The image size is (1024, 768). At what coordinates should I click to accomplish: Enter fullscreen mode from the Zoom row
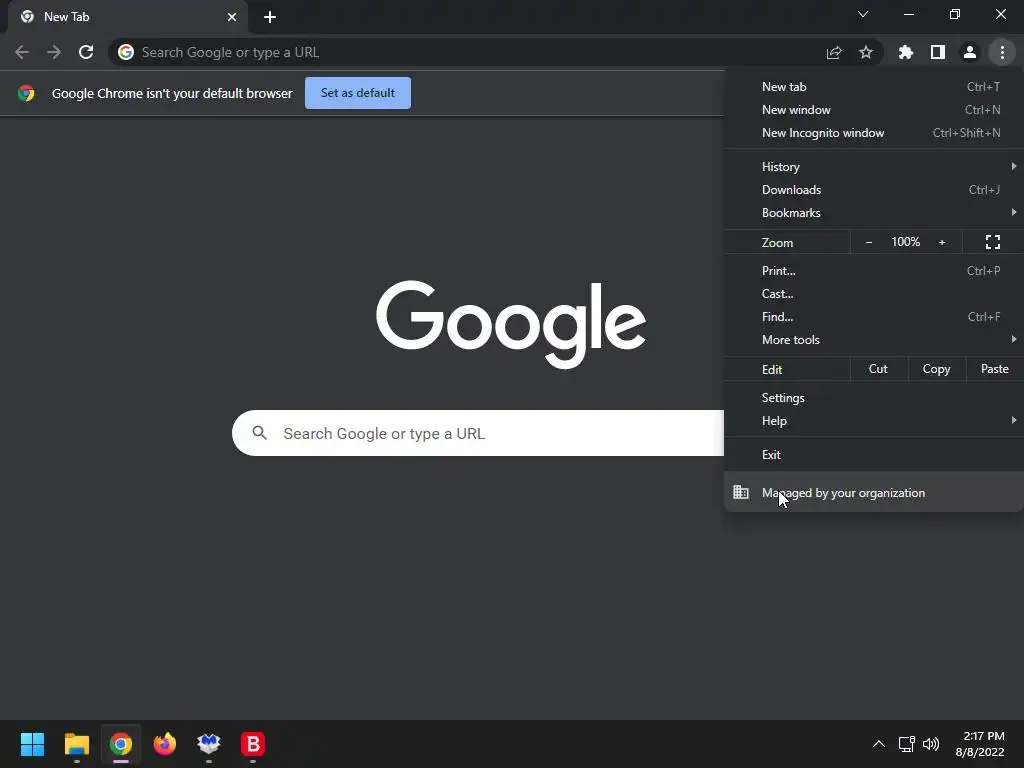(x=993, y=242)
